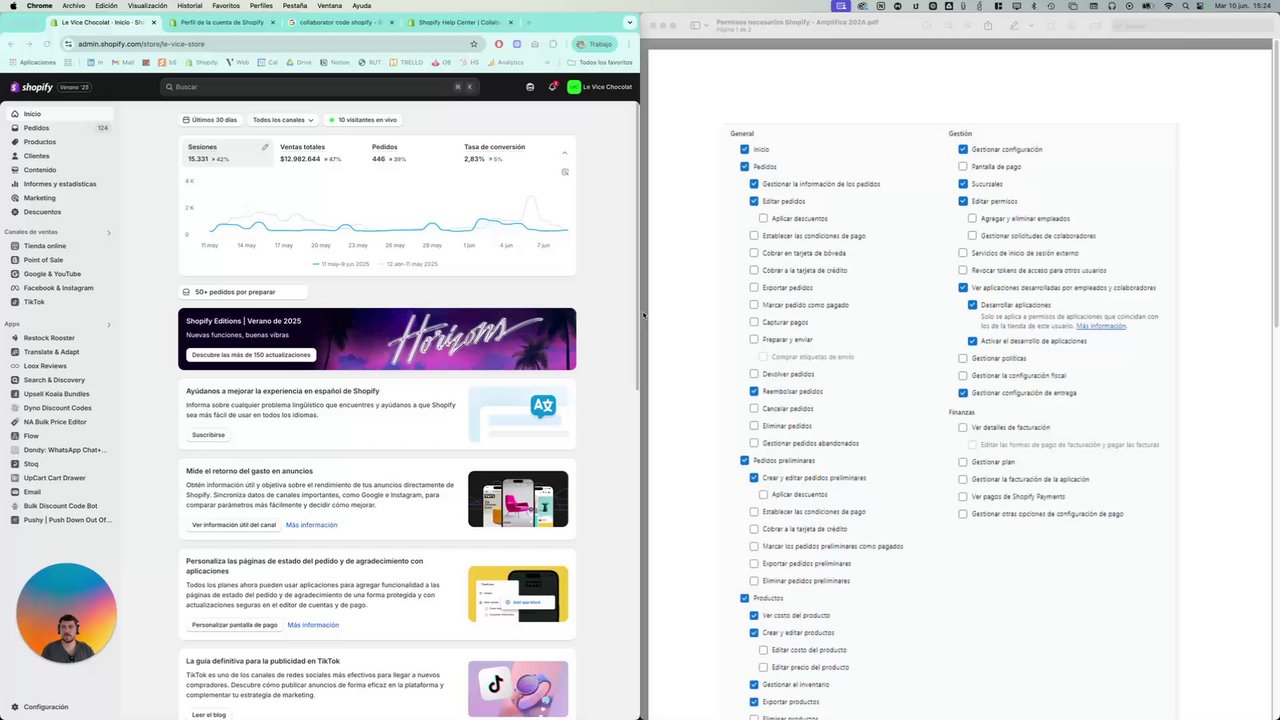Switch to the collaborator code shopify tab

coord(340,22)
